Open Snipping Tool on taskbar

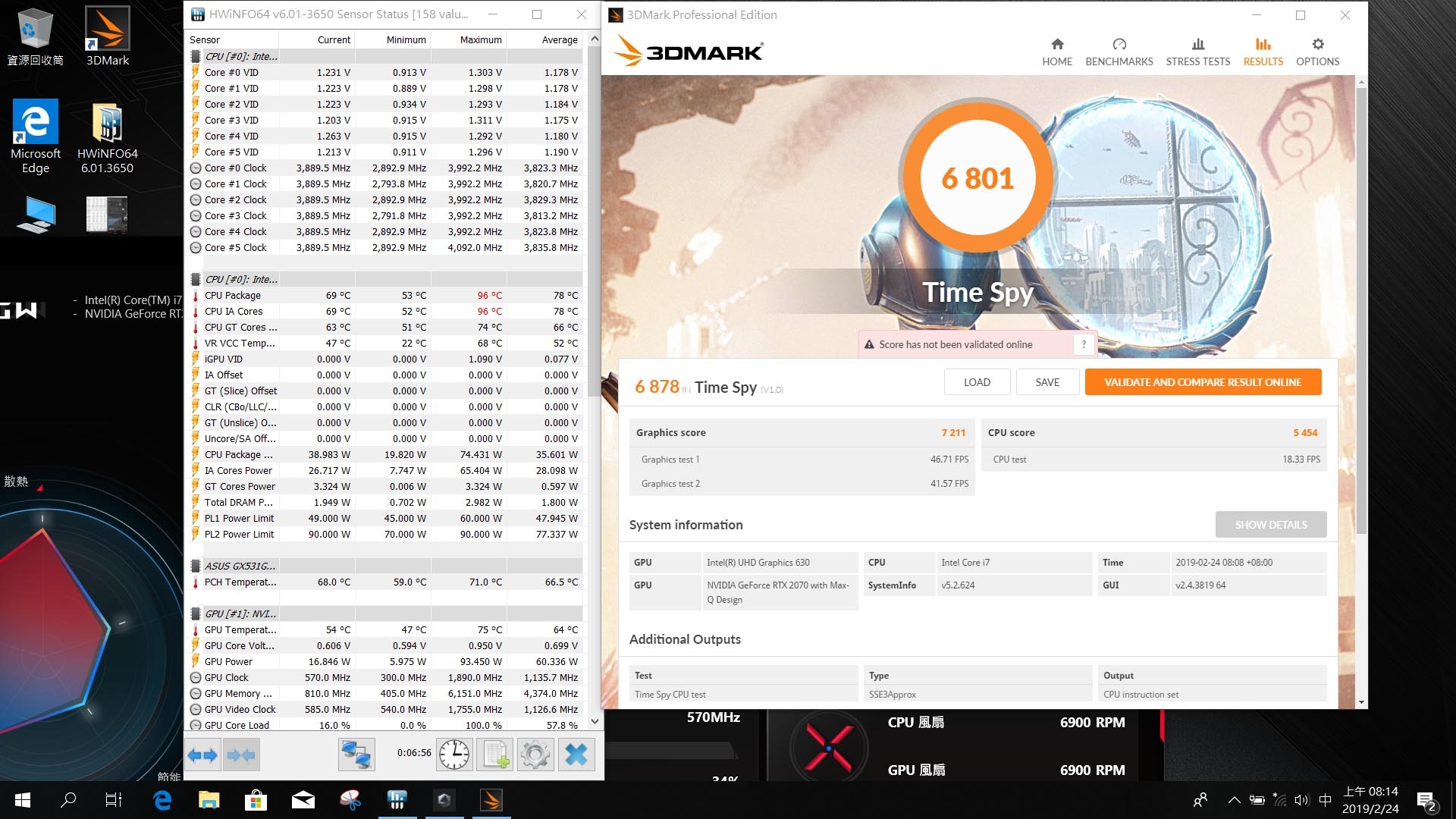(350, 800)
